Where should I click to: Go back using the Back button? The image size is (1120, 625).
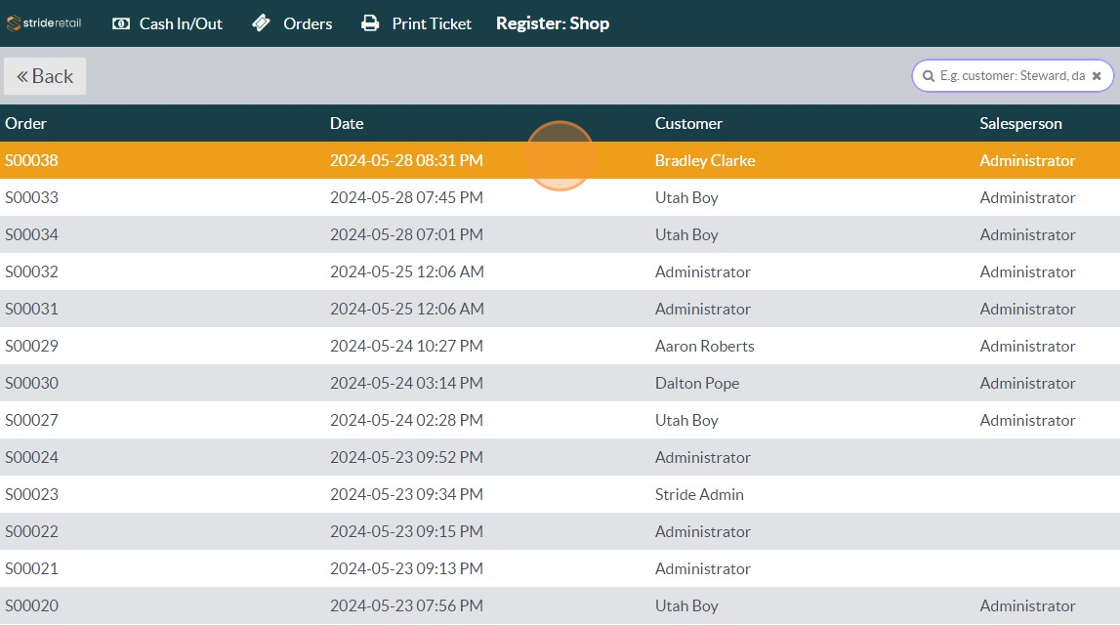pos(45,76)
